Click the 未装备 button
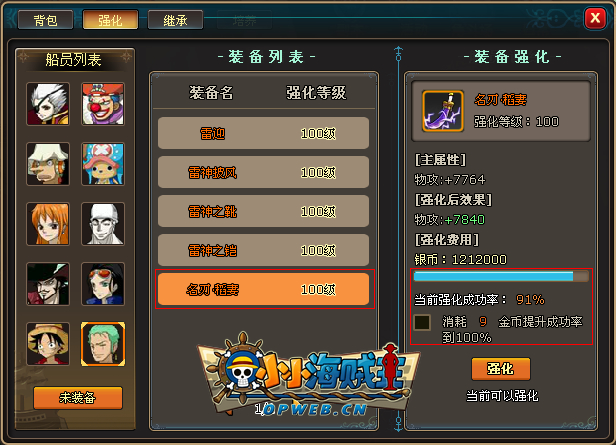The image size is (616, 445). 78,398
